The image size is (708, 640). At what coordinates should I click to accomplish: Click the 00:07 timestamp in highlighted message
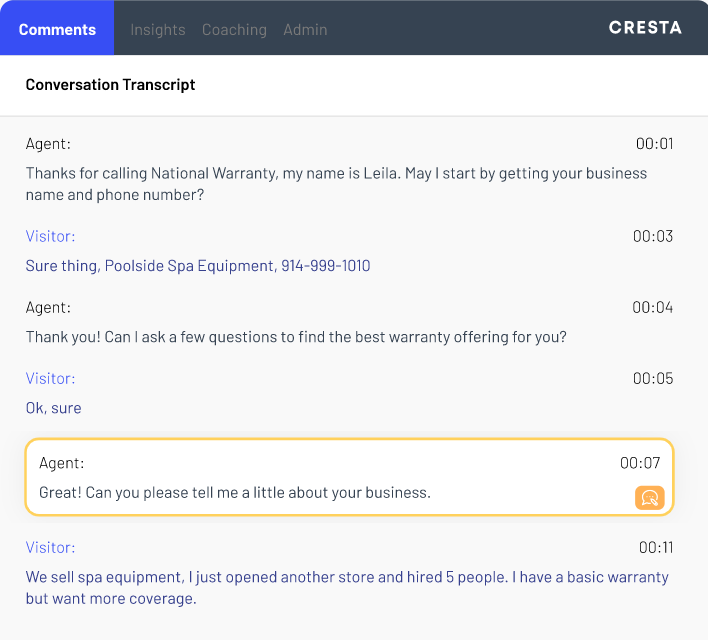tap(640, 462)
